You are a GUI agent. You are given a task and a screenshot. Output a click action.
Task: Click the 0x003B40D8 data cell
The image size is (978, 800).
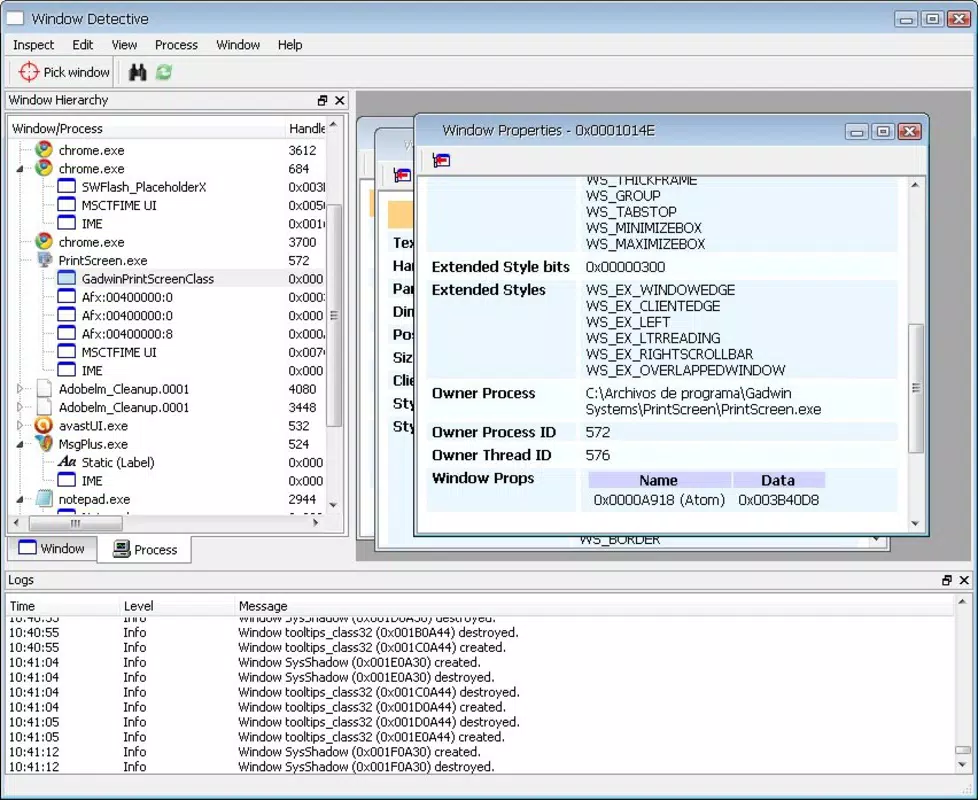778,500
